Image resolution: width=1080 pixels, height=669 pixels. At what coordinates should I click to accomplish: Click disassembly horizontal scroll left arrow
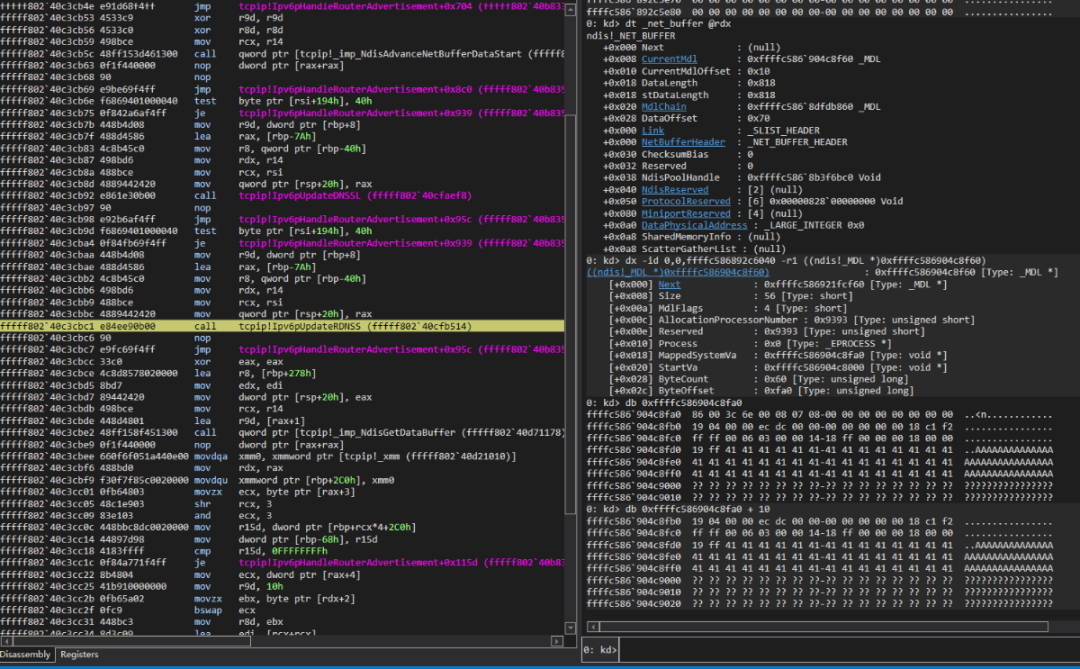6,641
